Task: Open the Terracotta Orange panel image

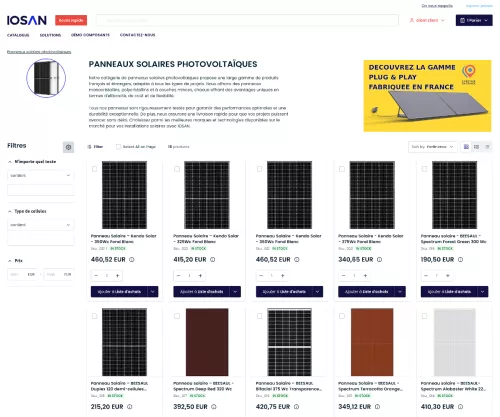Action: tap(372, 342)
